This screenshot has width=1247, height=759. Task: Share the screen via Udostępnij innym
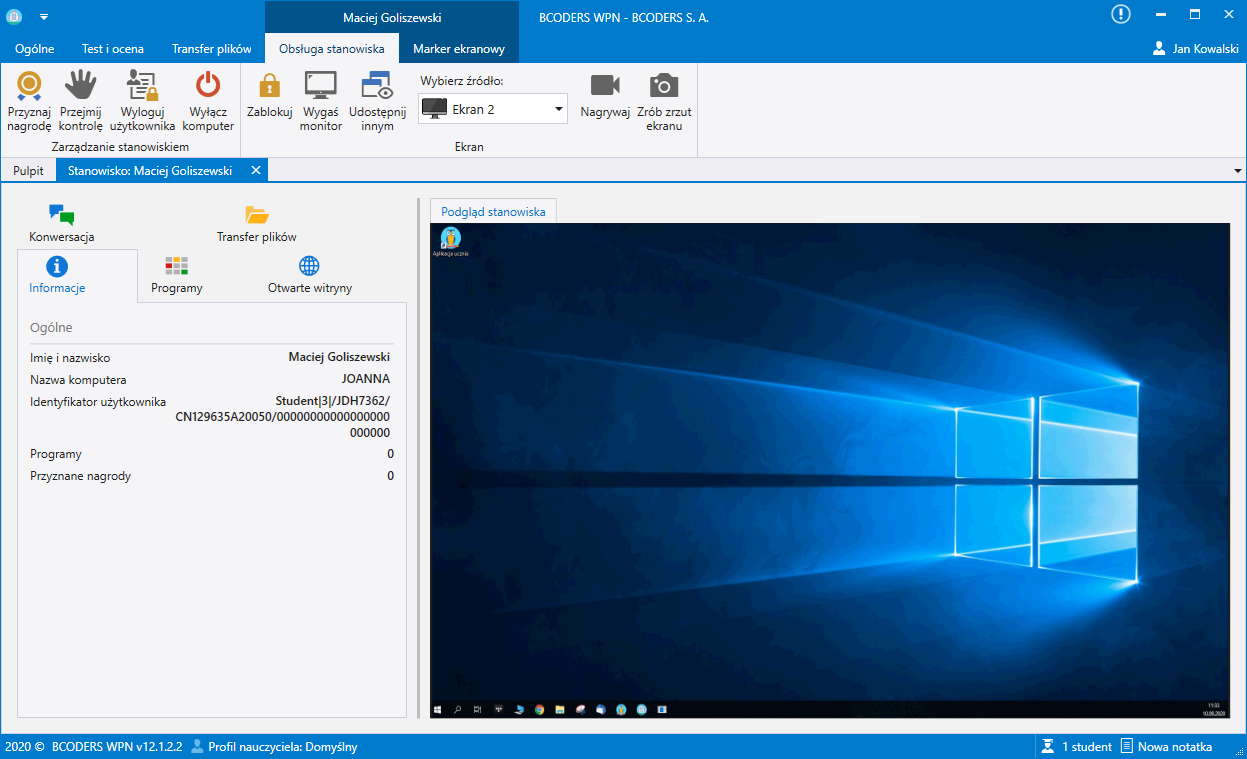coord(377,102)
